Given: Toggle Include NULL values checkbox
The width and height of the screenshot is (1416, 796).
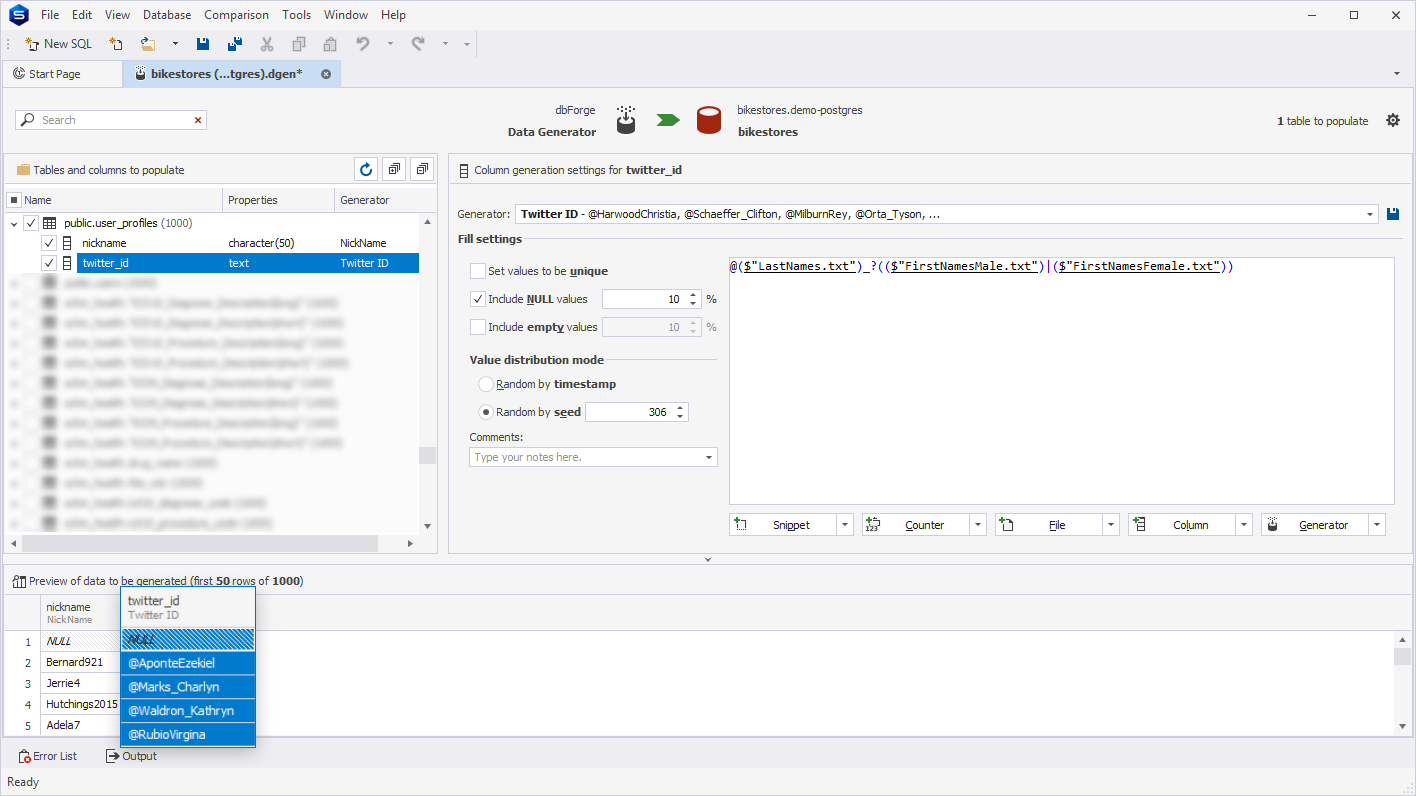Looking at the screenshot, I should pyautogui.click(x=477, y=299).
